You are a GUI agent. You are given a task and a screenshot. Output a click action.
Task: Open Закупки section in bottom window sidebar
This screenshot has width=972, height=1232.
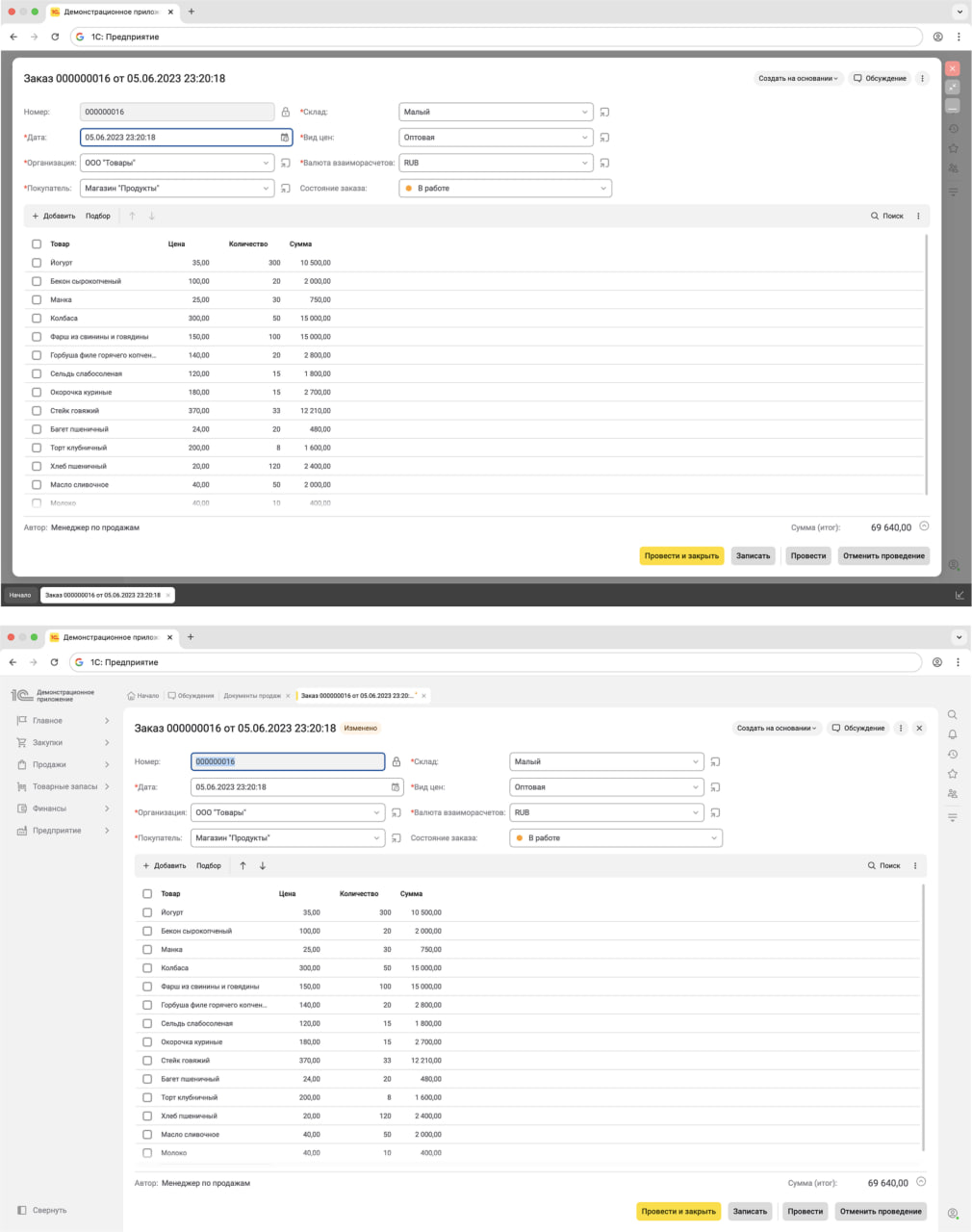[x=63, y=743]
